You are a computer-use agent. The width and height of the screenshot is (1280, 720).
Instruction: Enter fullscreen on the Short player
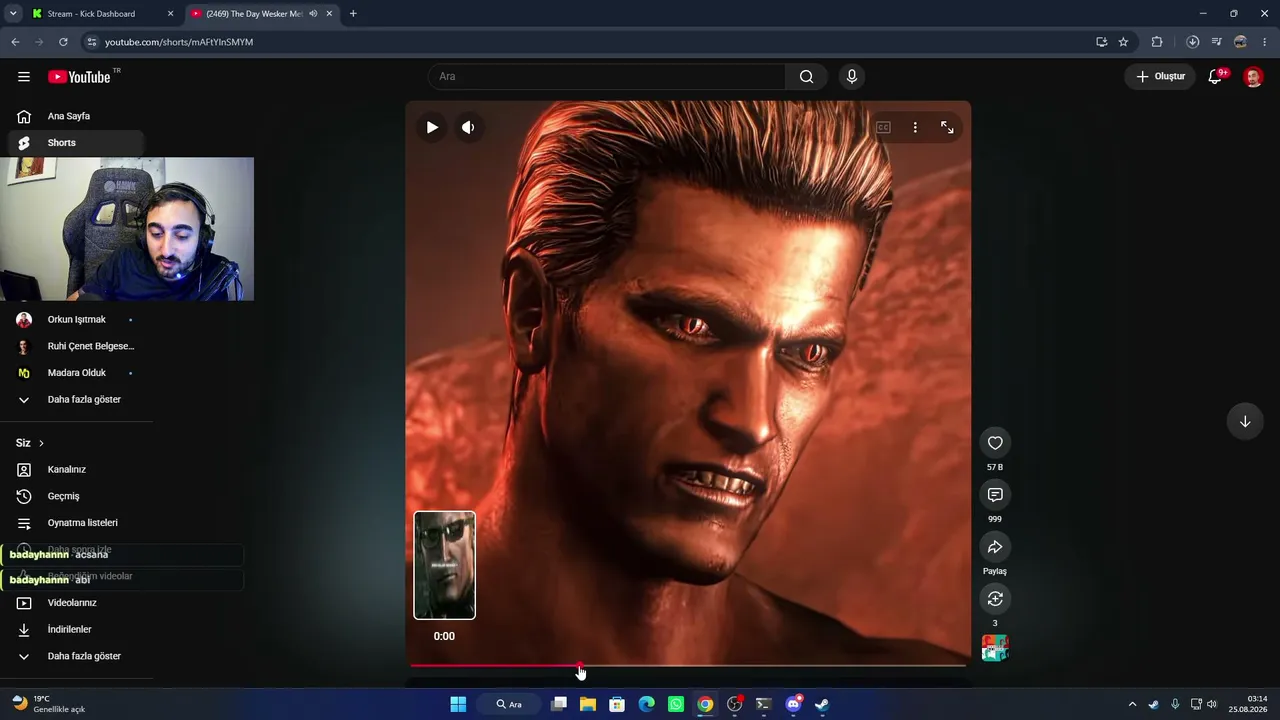point(947,127)
